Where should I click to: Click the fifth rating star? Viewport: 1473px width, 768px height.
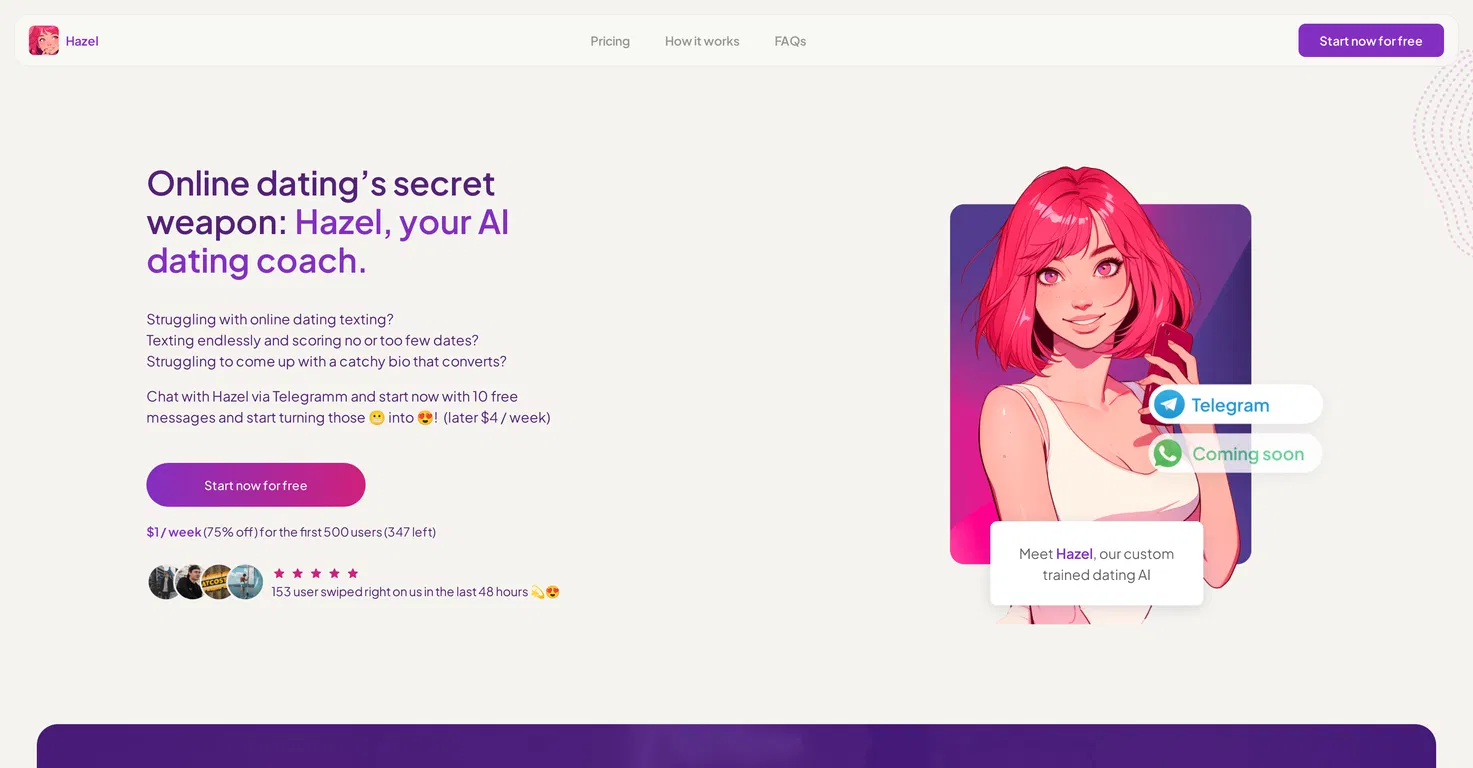(352, 573)
